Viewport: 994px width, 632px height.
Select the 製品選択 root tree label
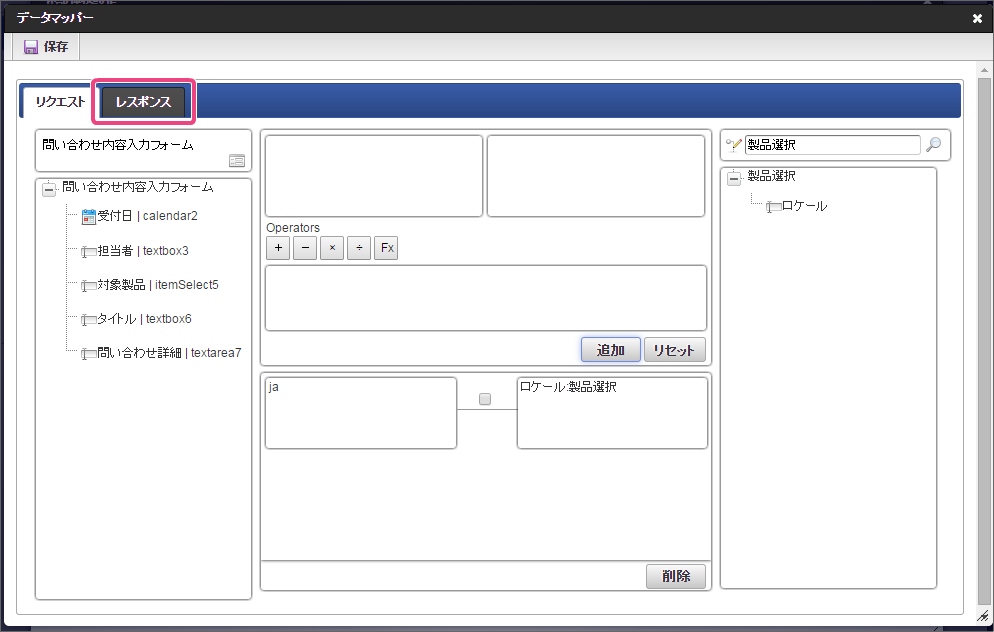click(771, 176)
